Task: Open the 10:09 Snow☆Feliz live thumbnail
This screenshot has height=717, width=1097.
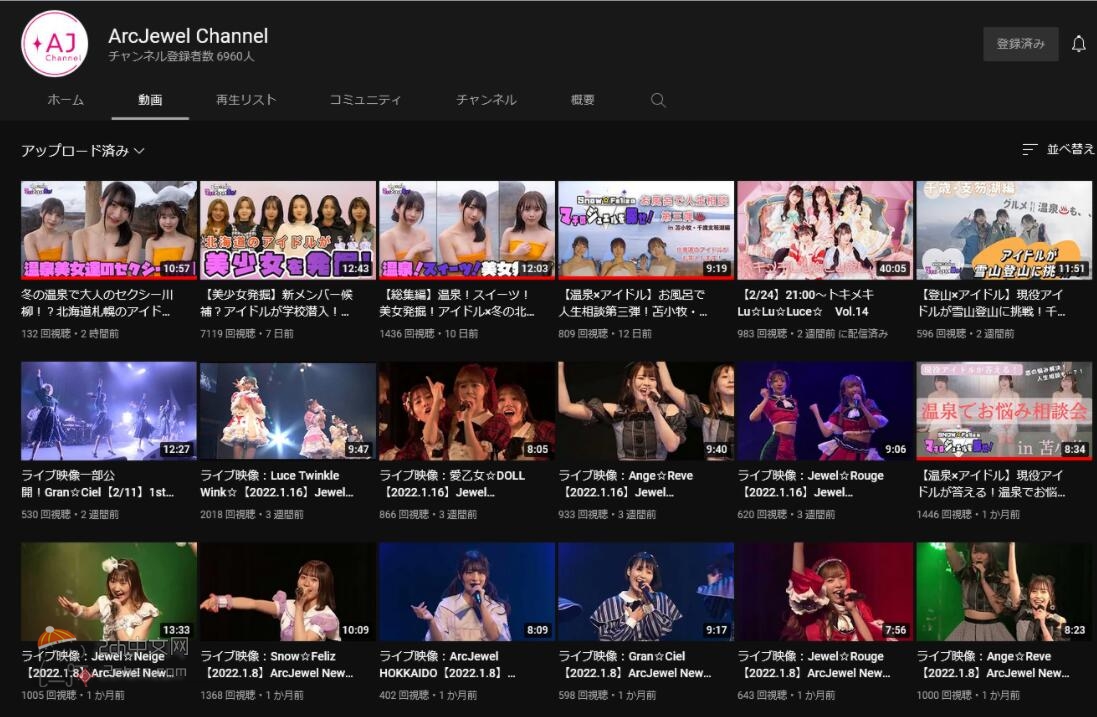Action: [x=288, y=591]
